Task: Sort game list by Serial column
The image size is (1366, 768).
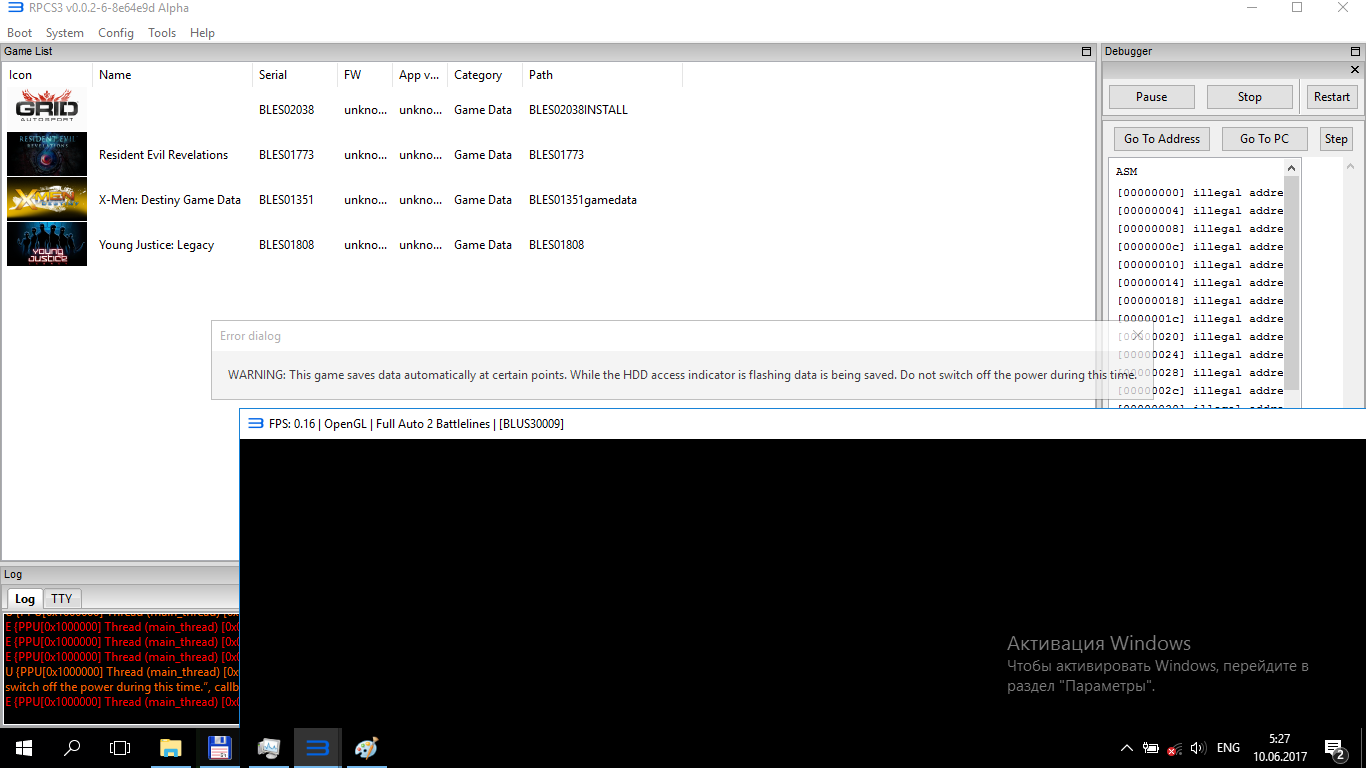Action: pyautogui.click(x=295, y=75)
